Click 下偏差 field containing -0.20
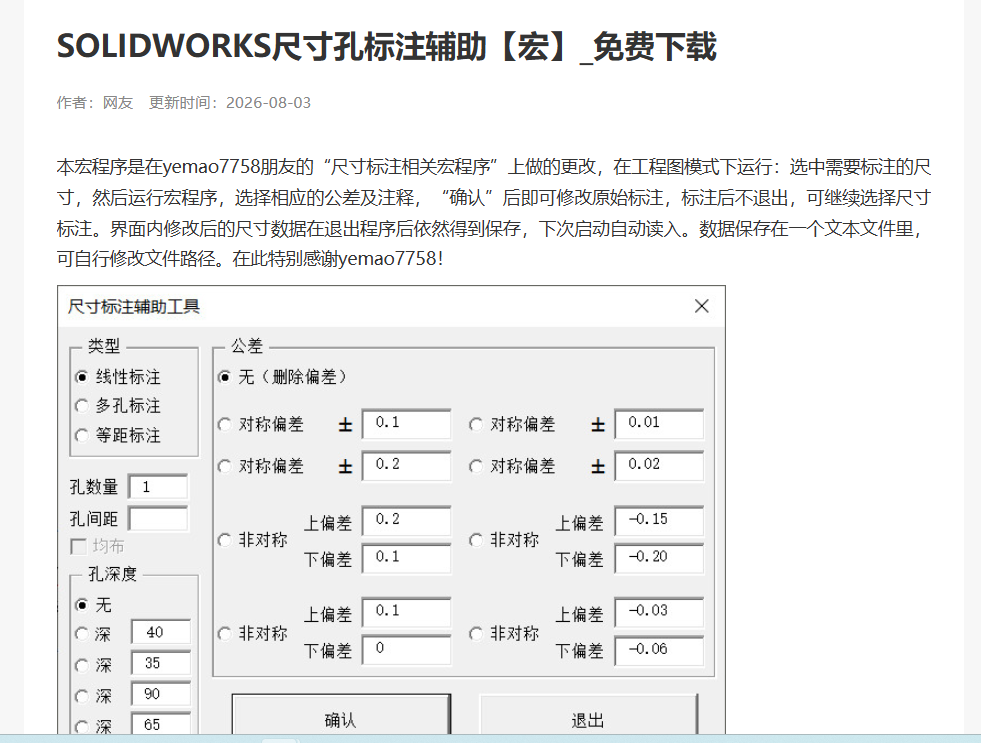Screen dimensions: 981x743 pos(659,558)
